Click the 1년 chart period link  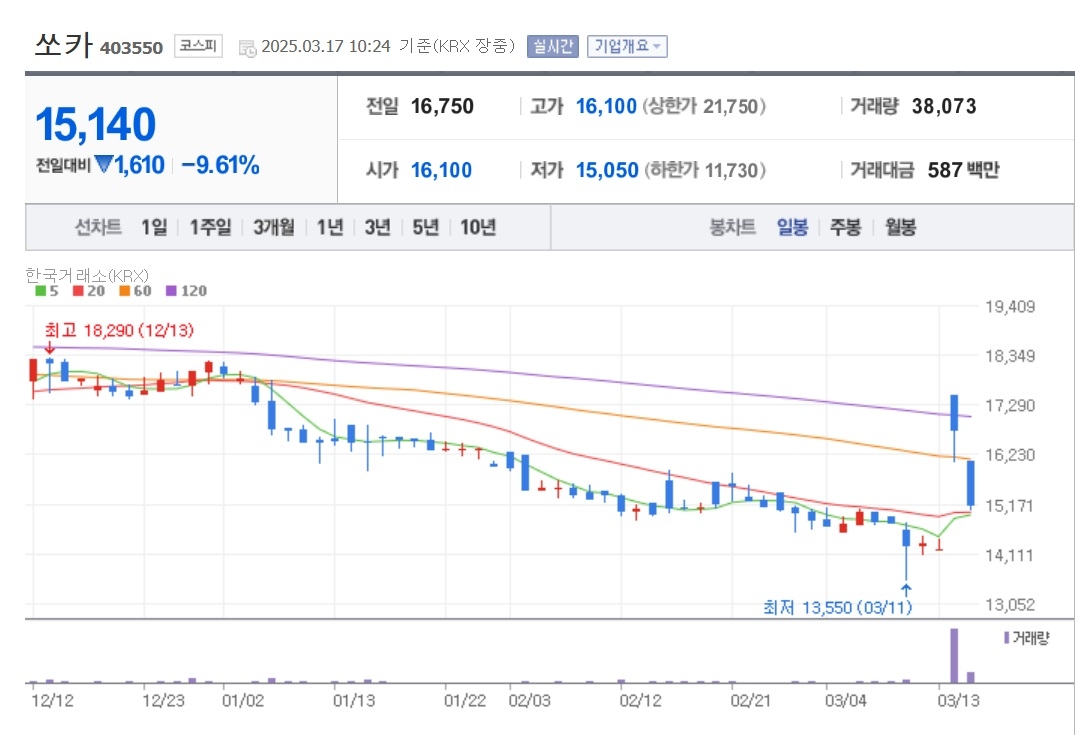329,227
